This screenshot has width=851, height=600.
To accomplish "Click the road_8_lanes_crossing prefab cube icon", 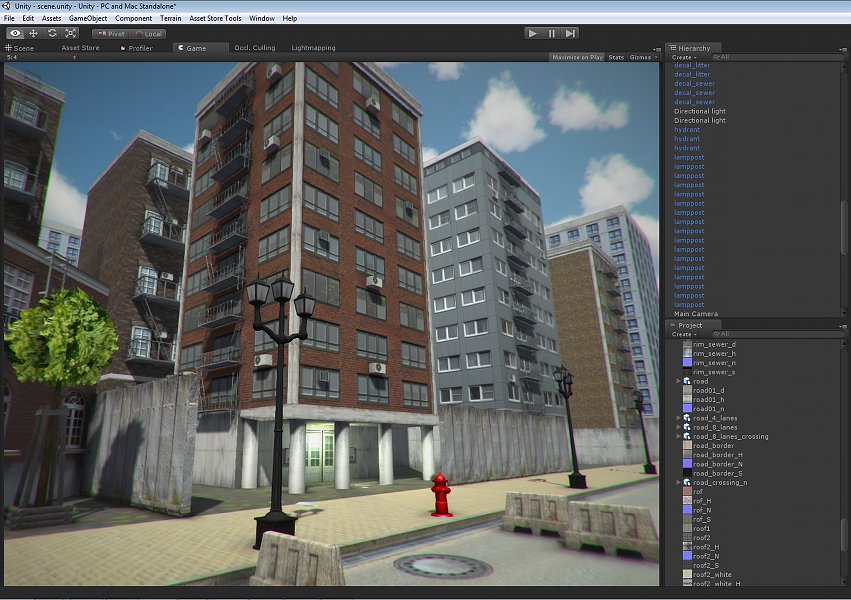I will click(687, 437).
